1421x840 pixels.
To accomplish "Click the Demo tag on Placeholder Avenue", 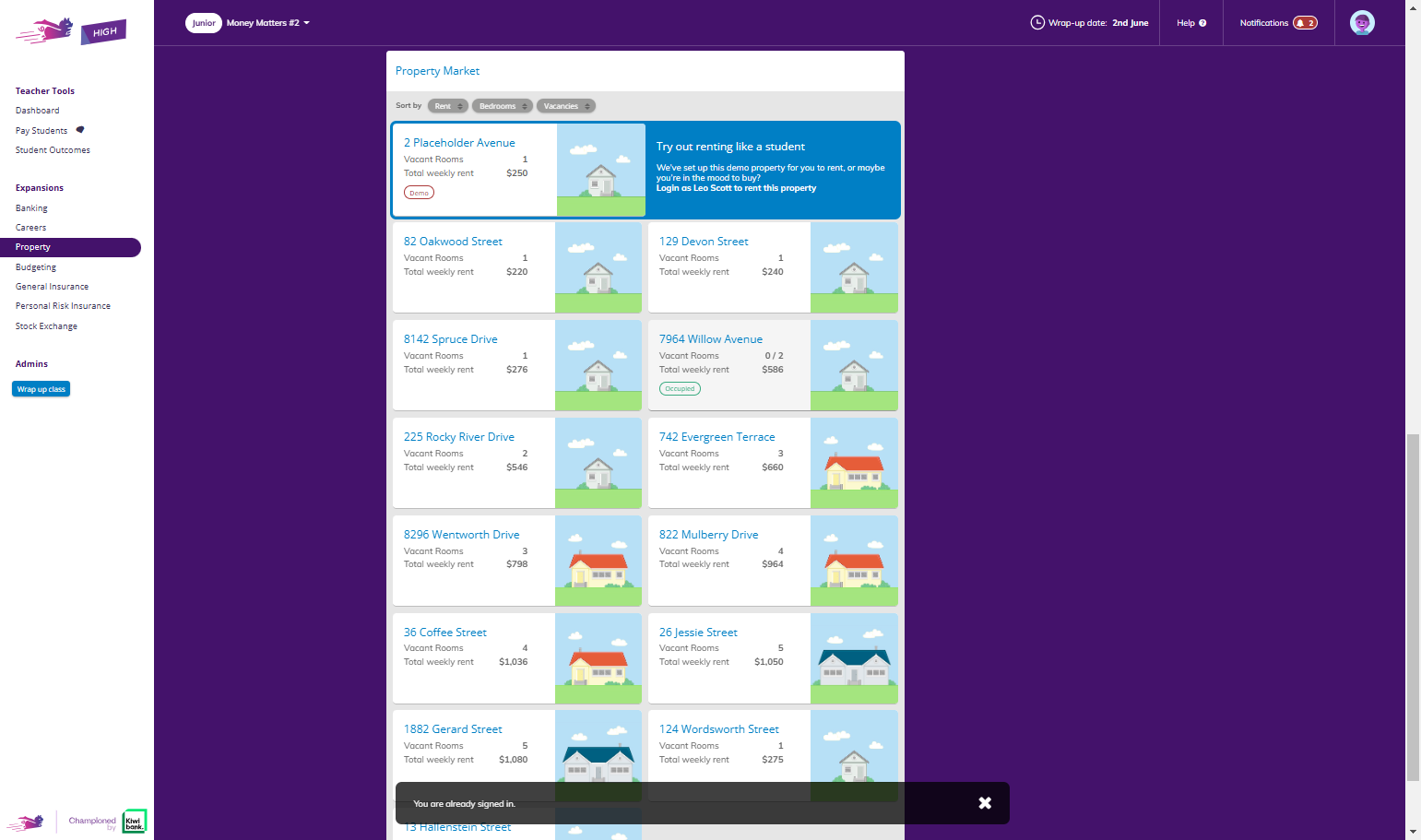I will coord(419,193).
